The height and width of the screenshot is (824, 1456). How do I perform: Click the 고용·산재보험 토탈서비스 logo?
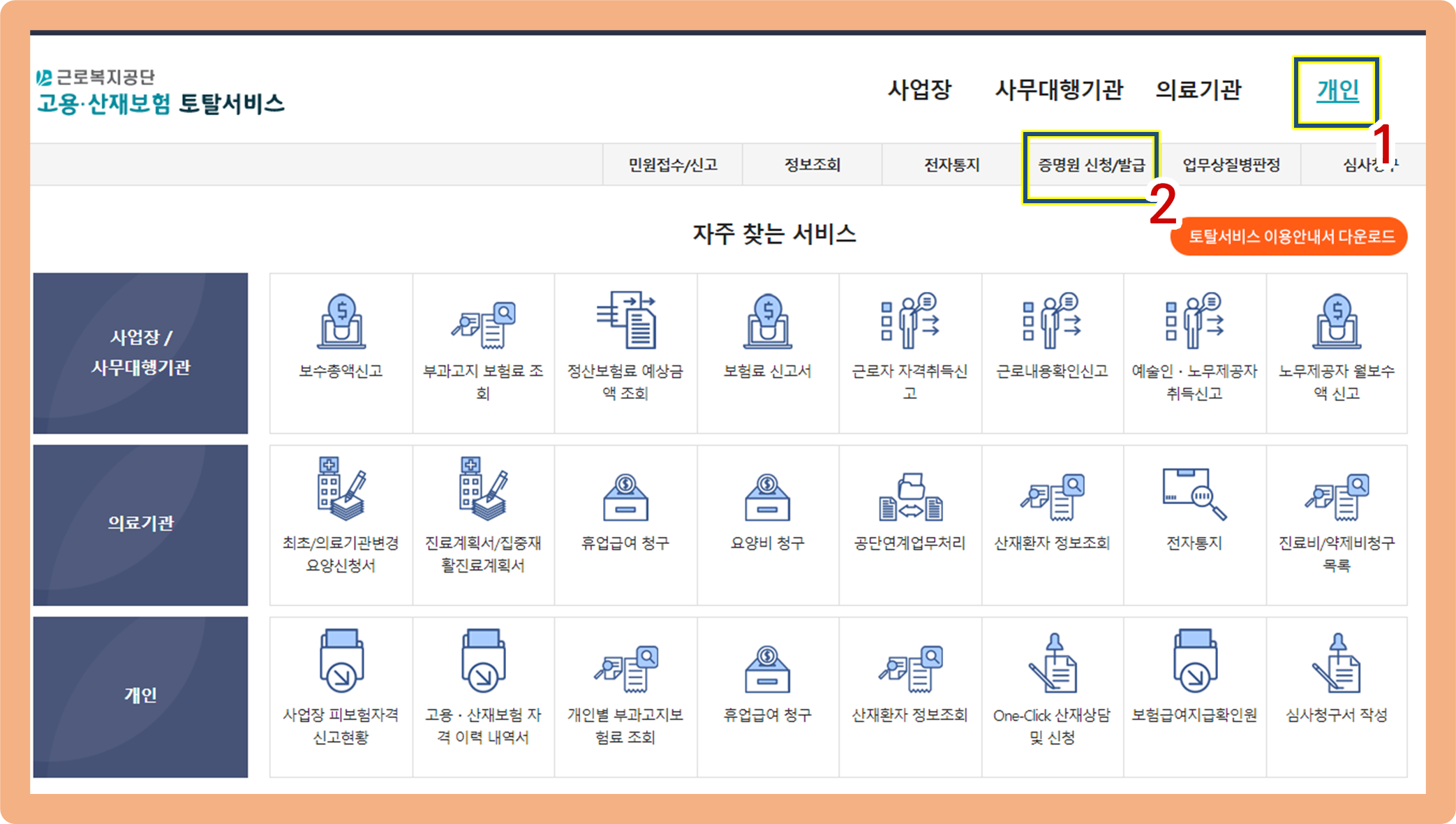point(161,103)
